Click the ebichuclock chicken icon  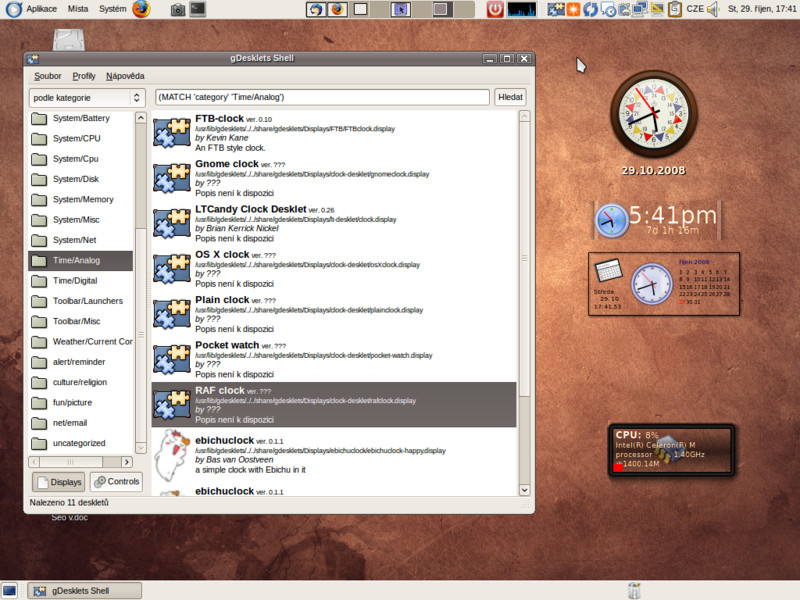click(171, 456)
